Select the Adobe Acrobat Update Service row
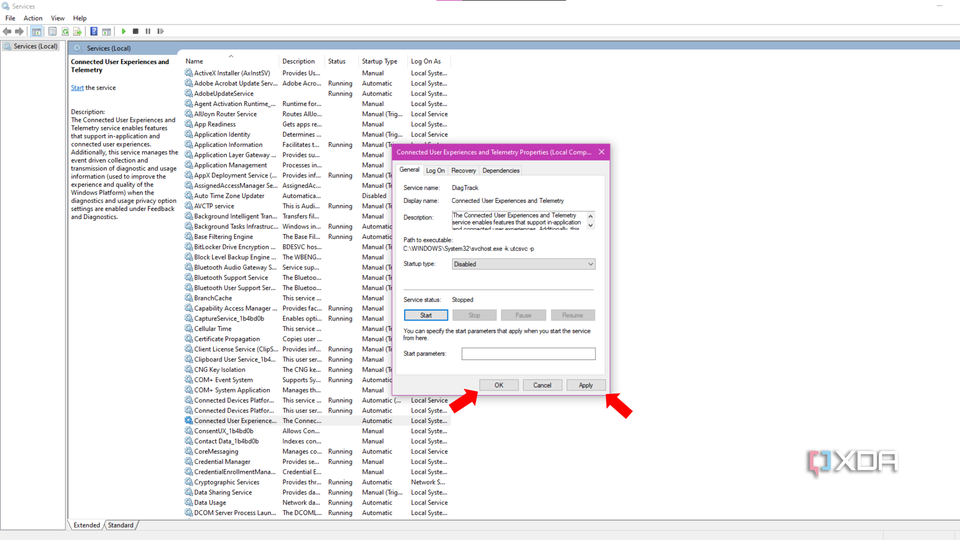The image size is (960, 540). coord(317,83)
